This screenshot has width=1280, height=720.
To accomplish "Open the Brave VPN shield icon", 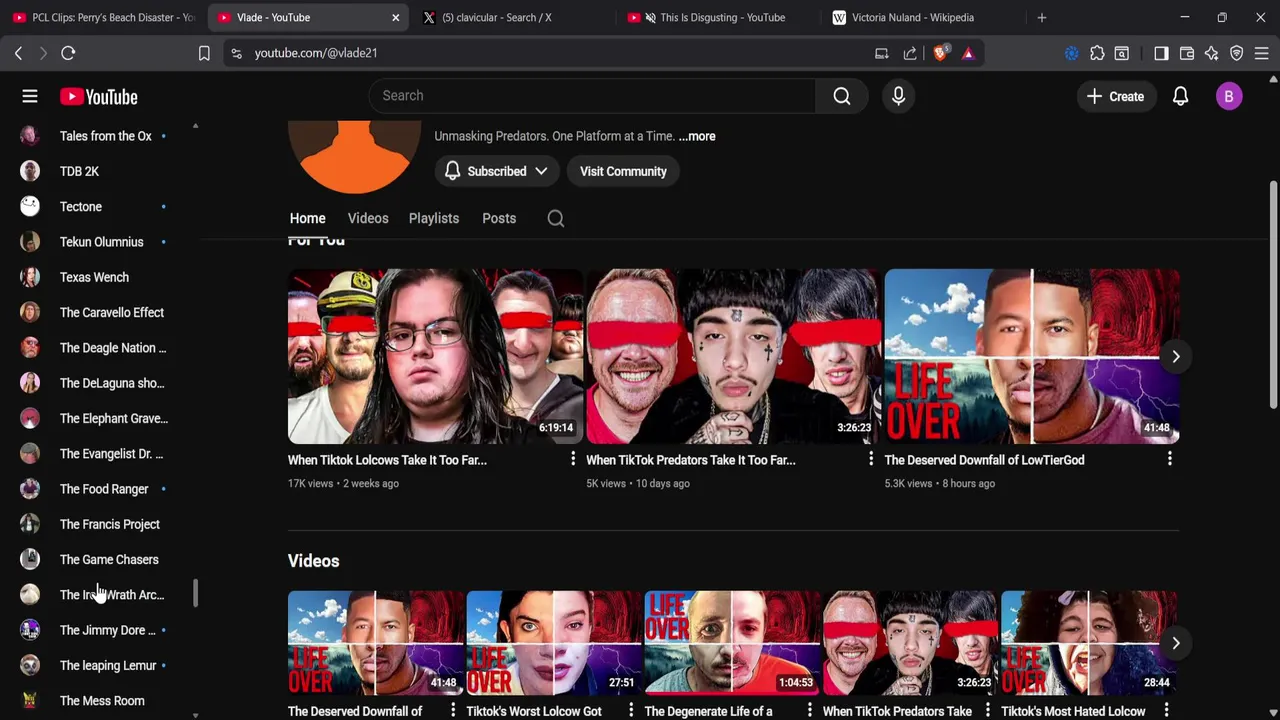I will click(x=1237, y=53).
